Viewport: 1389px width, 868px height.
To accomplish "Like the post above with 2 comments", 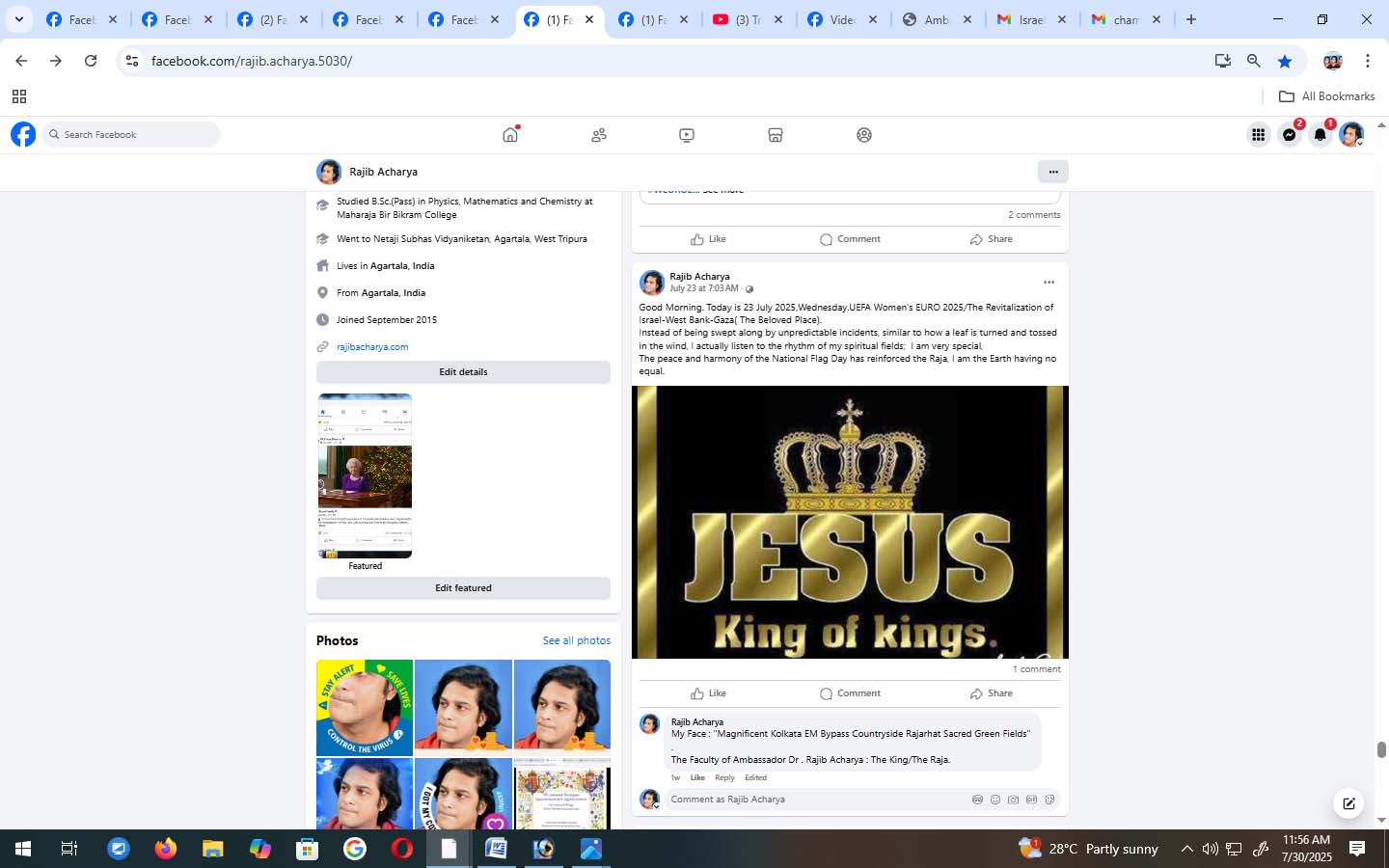I will [x=709, y=239].
